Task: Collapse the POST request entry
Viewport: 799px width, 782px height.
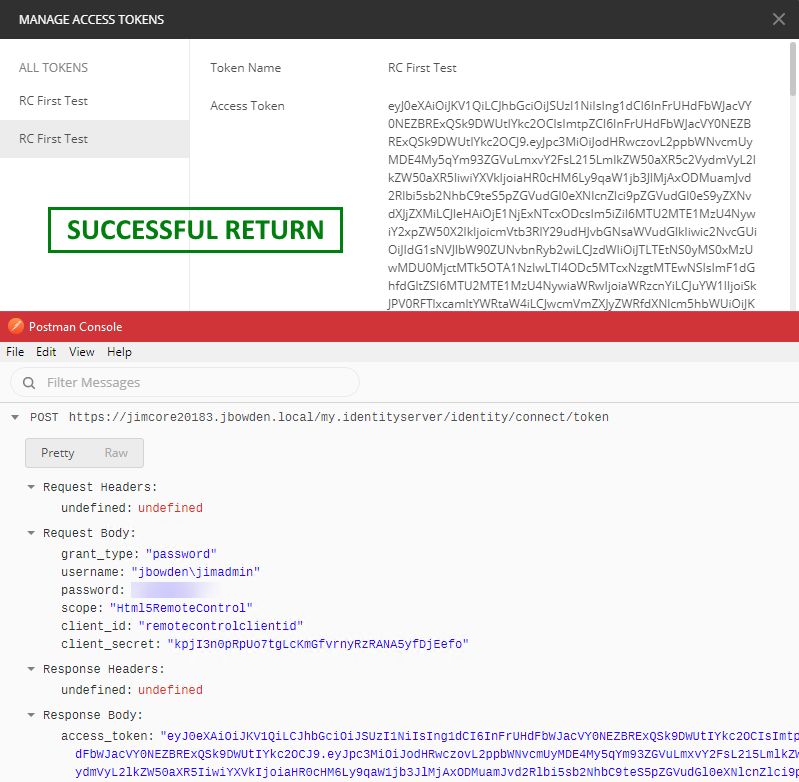Action: (14, 417)
